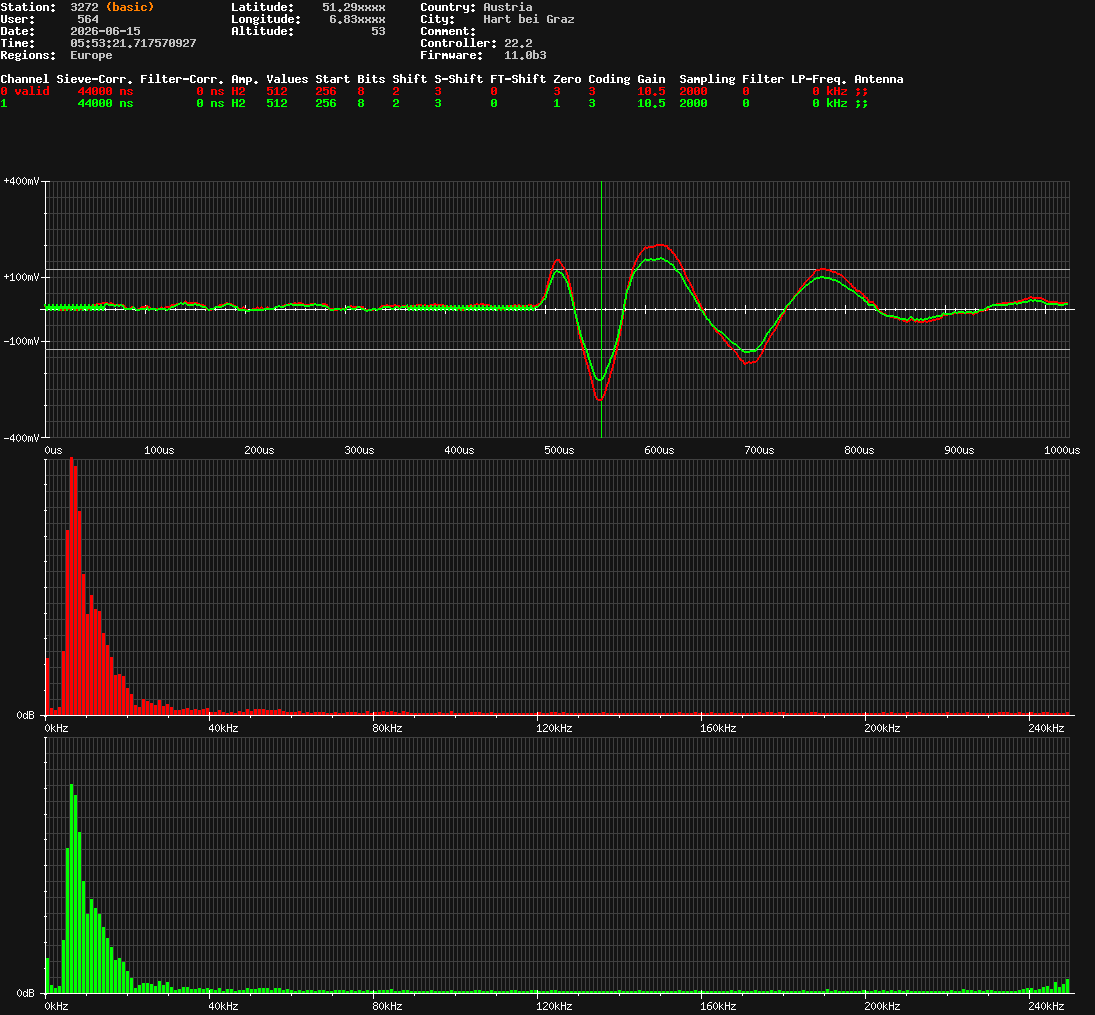1095x1015 pixels.
Task: Click the Filter-Corr. column header
Action: click(x=182, y=79)
